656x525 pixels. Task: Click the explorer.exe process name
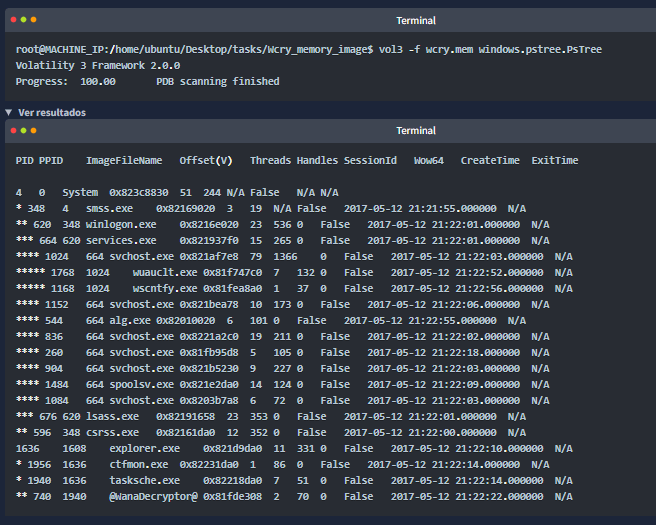click(x=144, y=448)
